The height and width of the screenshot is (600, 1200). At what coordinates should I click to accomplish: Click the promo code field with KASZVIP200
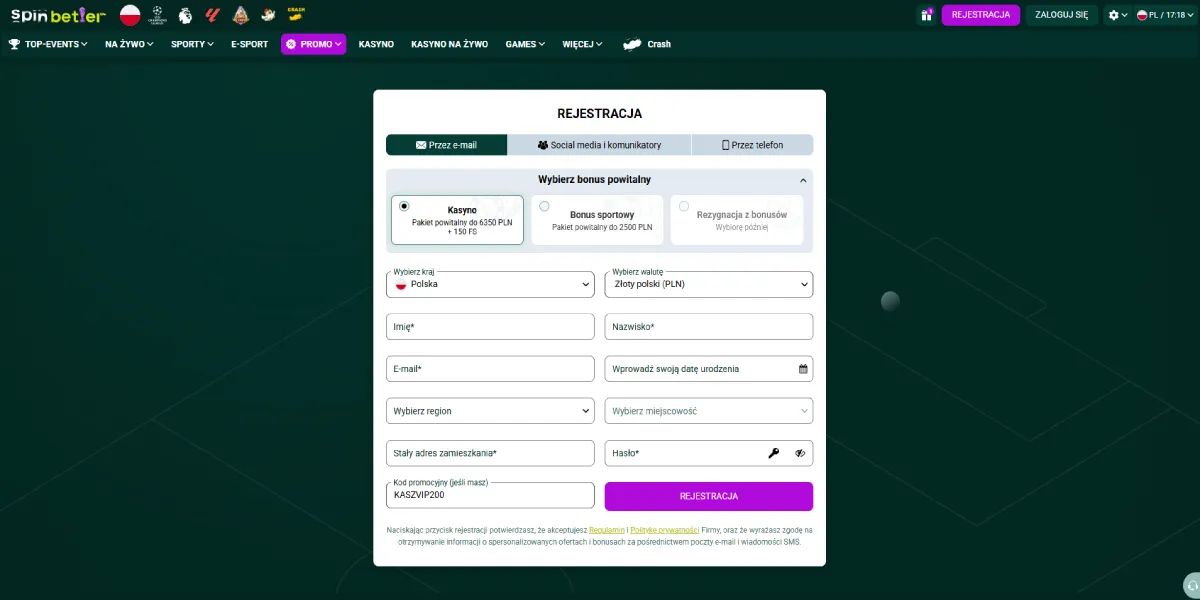pos(490,494)
